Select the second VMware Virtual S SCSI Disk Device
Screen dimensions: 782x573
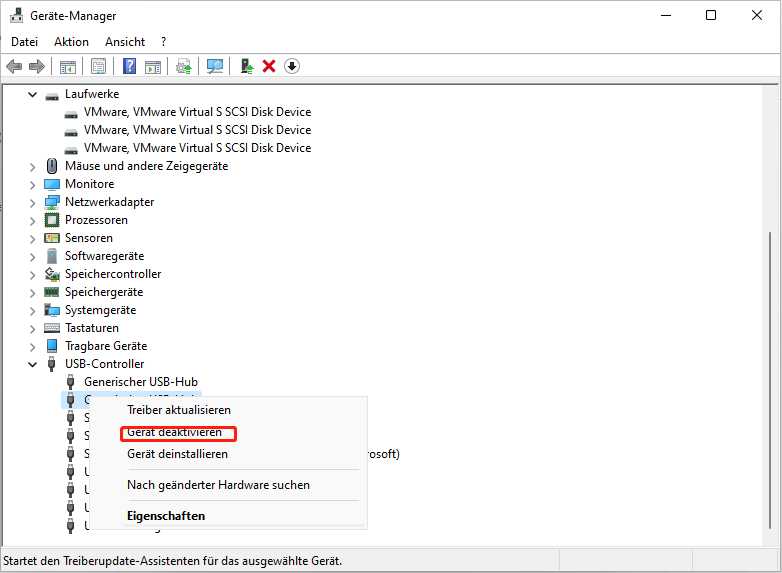coord(197,130)
